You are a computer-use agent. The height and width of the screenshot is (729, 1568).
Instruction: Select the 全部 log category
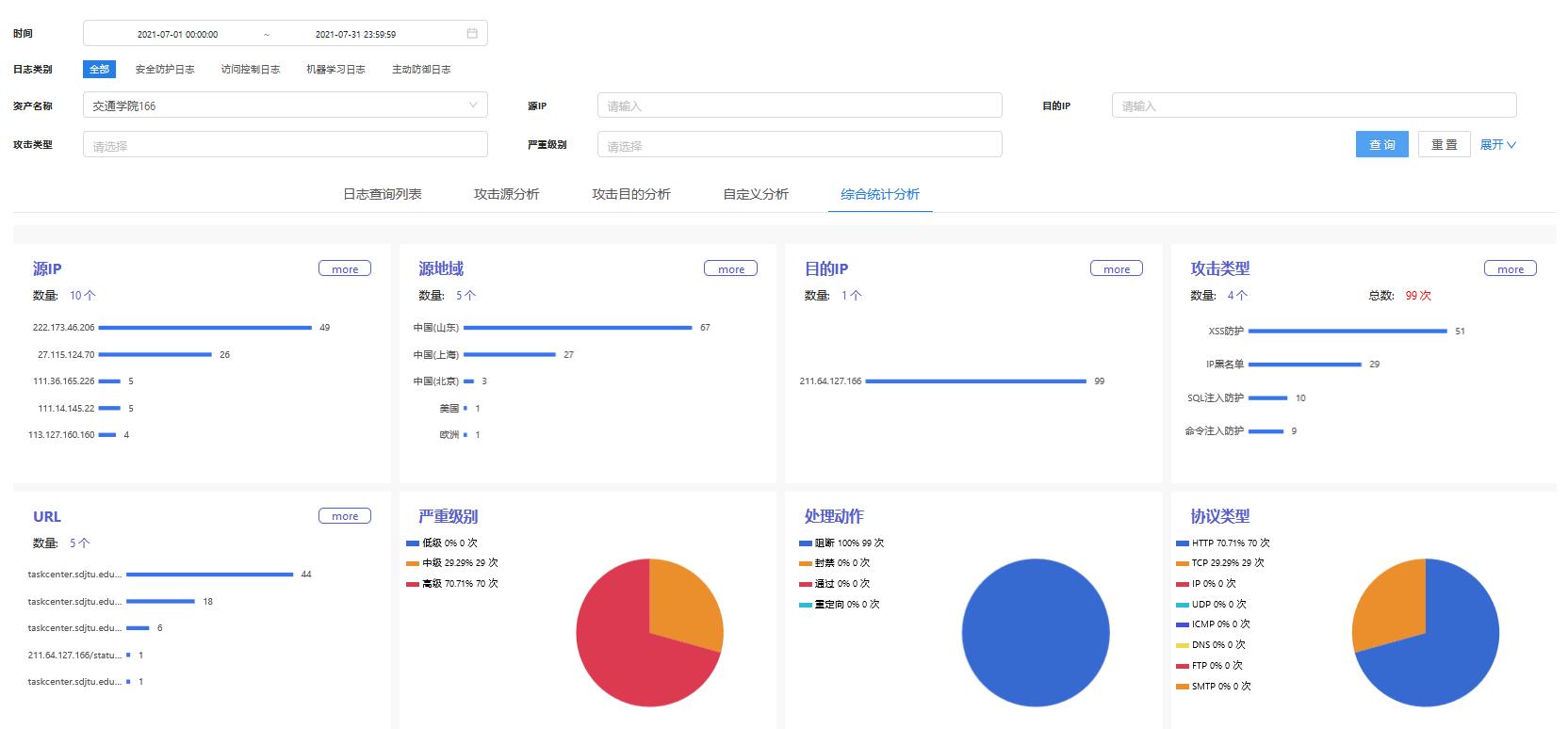click(99, 69)
